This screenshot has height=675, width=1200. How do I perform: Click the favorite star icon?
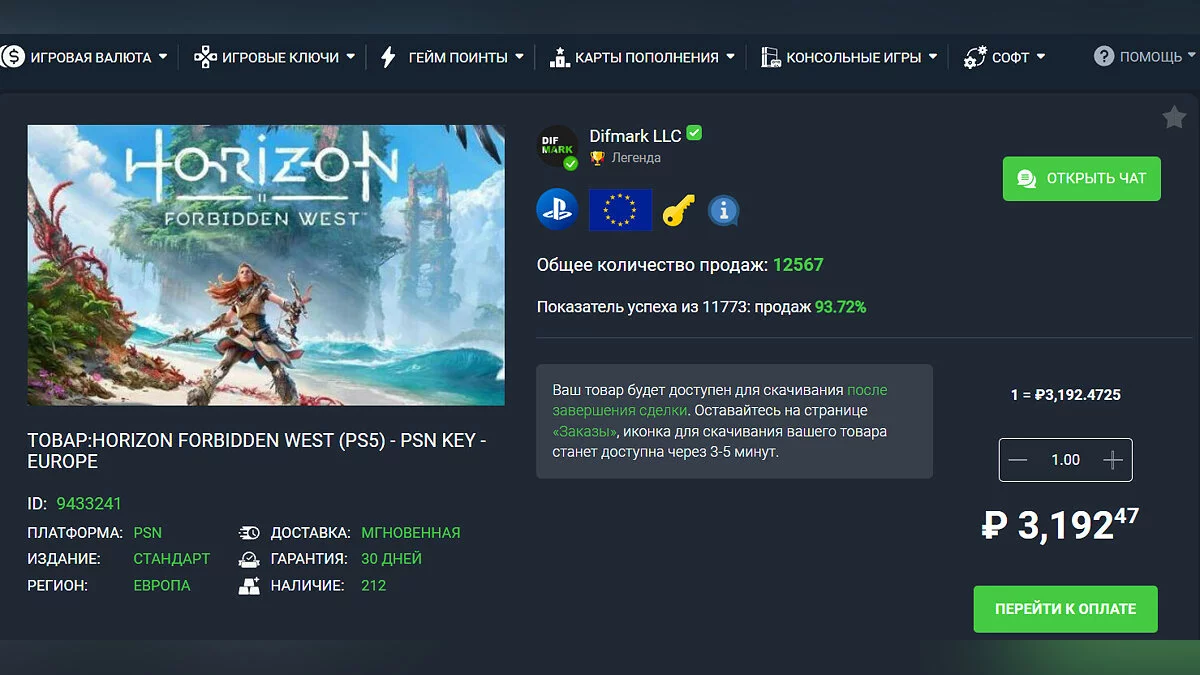tap(1174, 118)
